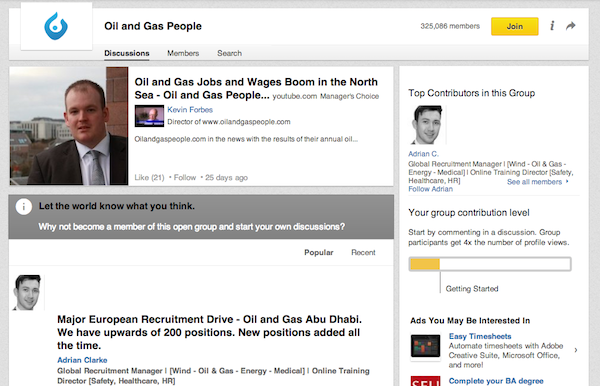Click the 325,086 members count
The height and width of the screenshot is (386, 600).
[450, 26]
